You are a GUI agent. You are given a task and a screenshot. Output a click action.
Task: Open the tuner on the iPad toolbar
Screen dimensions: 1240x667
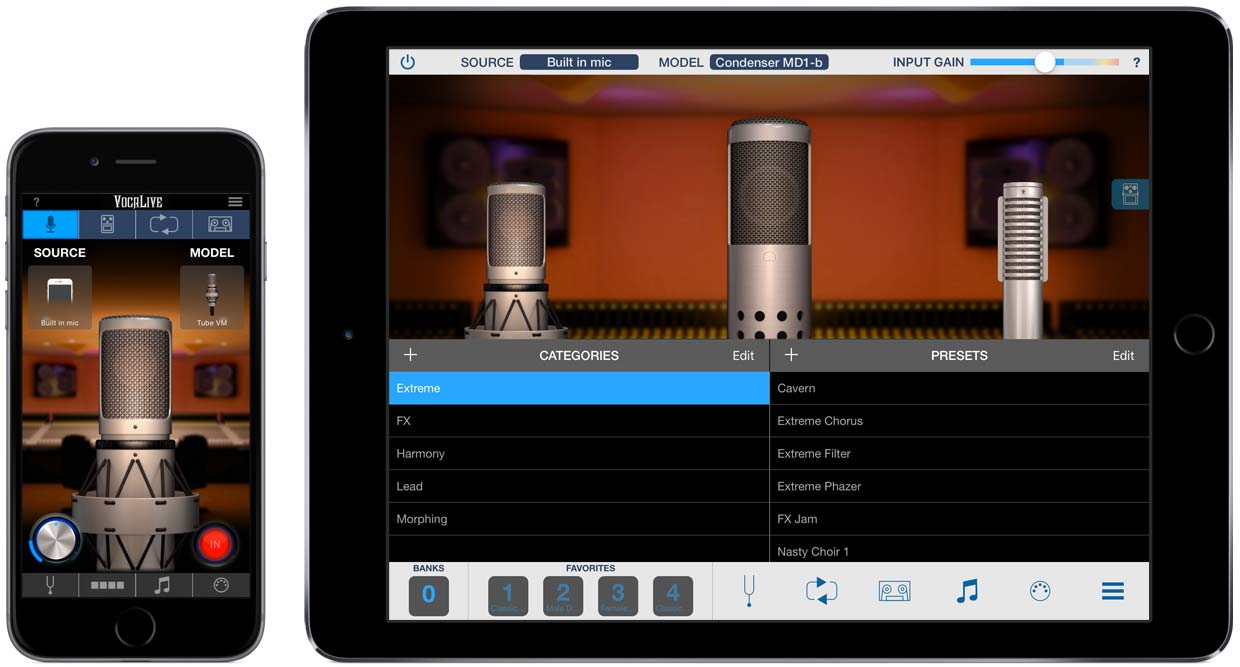748,591
